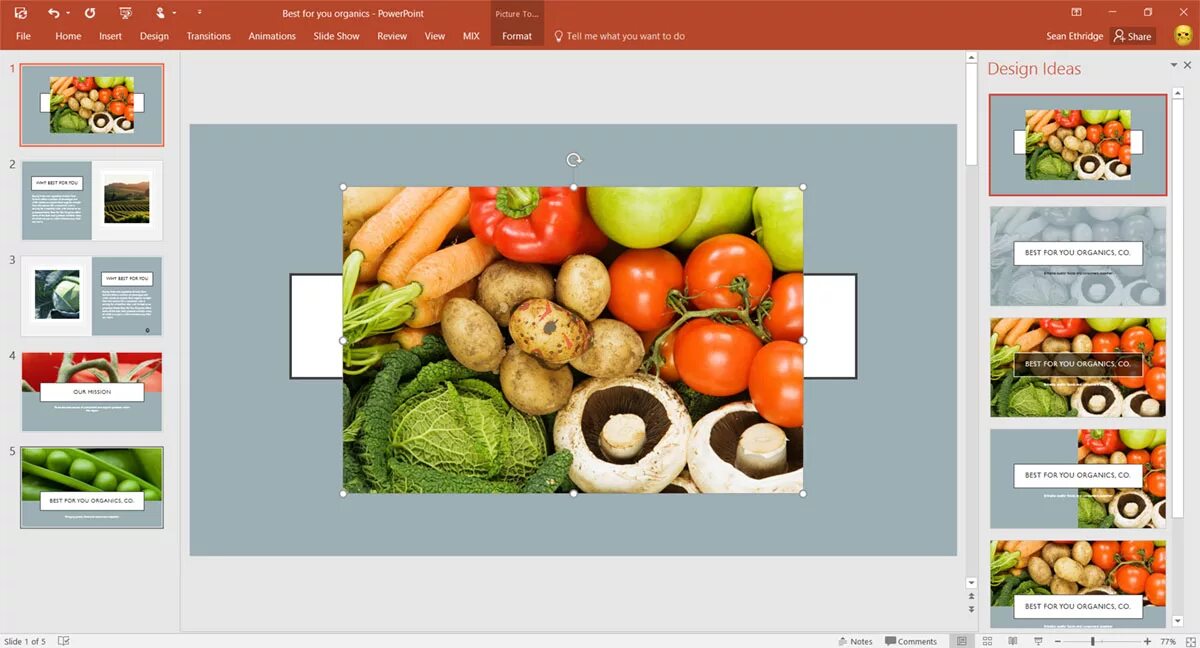Select slide 1 thumbnail in slide panel
Screen dimensions: 1200x648
pos(92,105)
